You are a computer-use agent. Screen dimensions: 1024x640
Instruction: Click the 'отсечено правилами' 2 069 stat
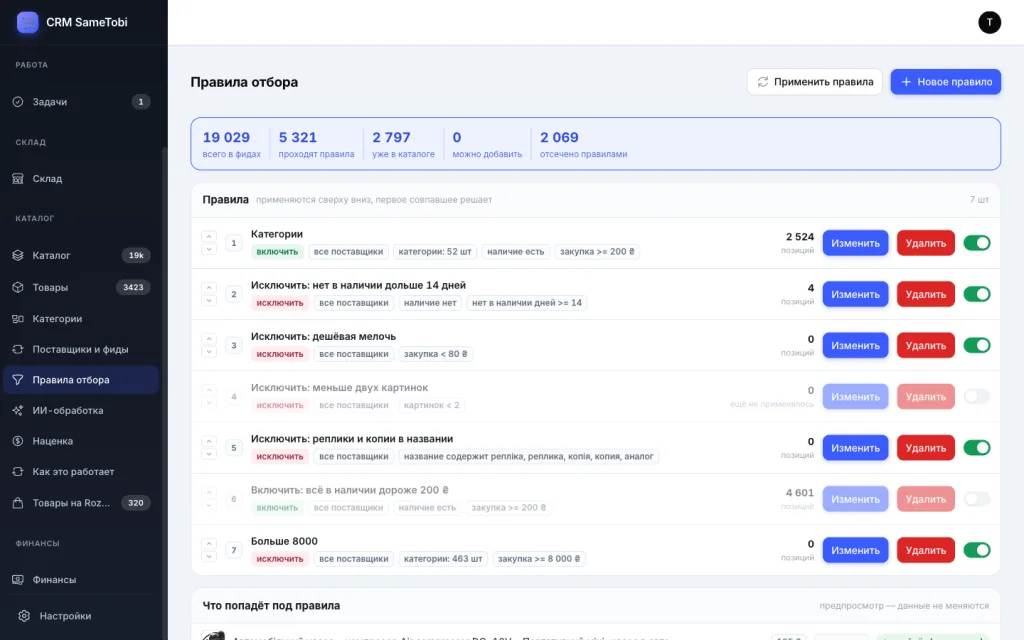click(583, 144)
